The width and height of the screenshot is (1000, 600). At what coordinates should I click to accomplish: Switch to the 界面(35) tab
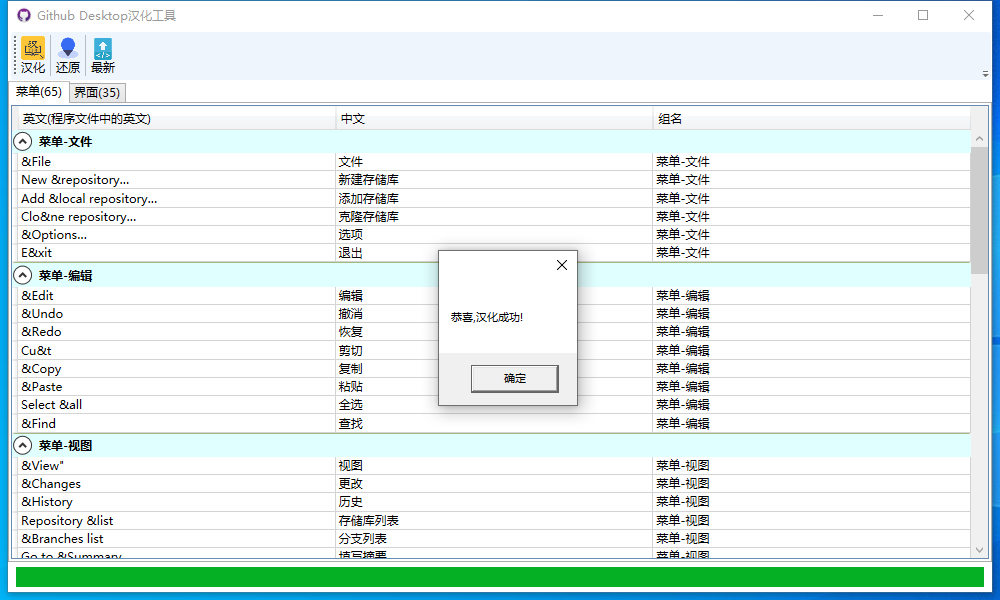[97, 92]
